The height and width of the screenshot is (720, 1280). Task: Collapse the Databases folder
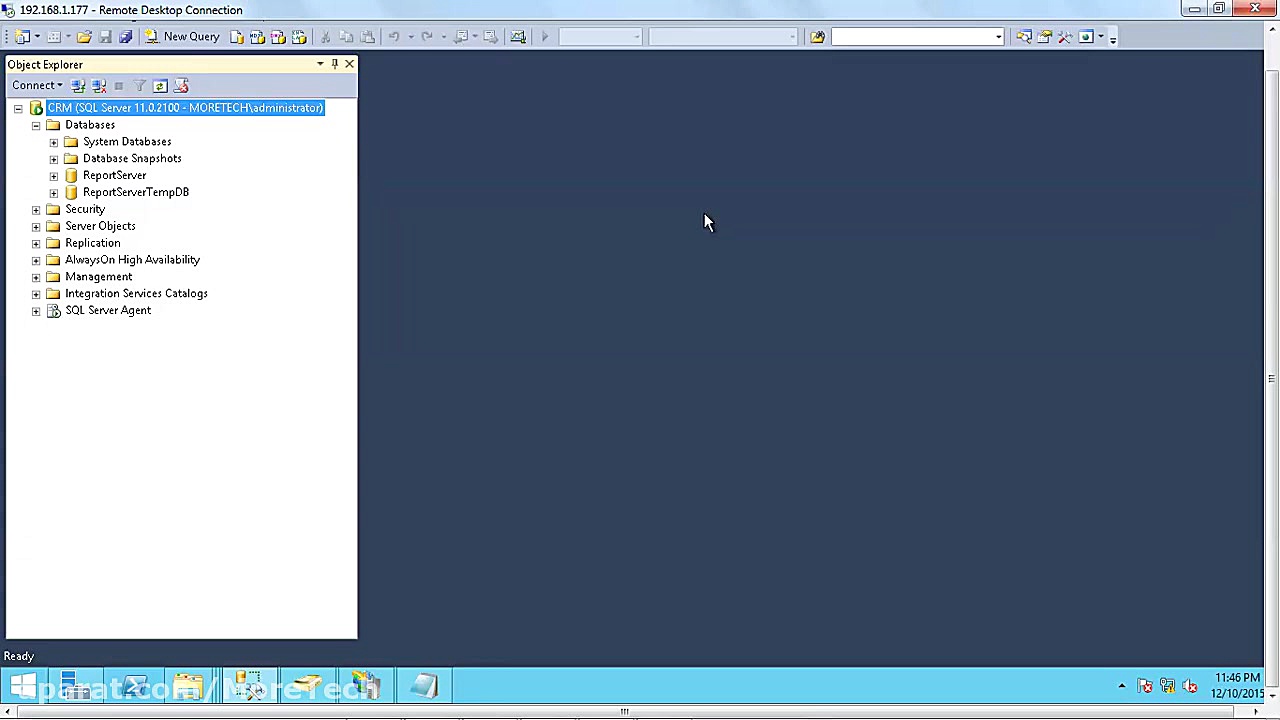(x=36, y=125)
